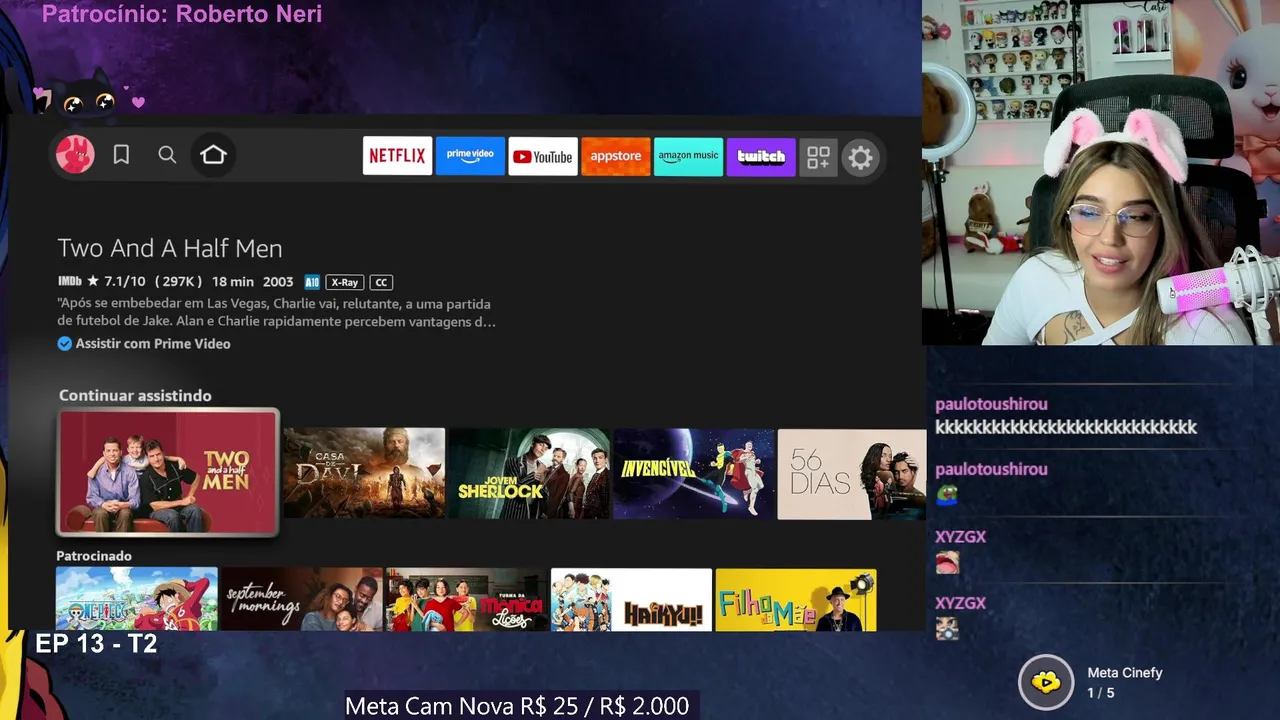
Task: Click the streamer webcam feed
Action: 1101,172
